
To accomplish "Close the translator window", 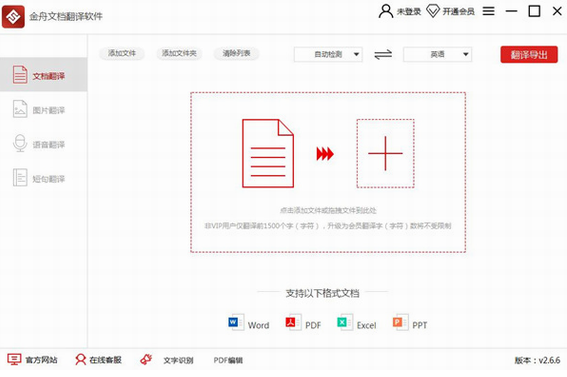I will pyautogui.click(x=557, y=11).
